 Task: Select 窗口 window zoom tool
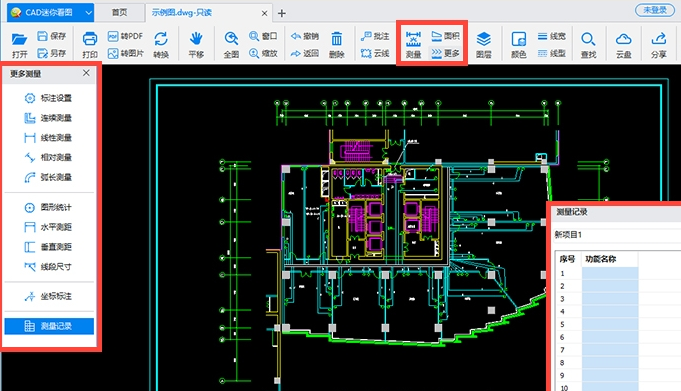click(x=263, y=36)
